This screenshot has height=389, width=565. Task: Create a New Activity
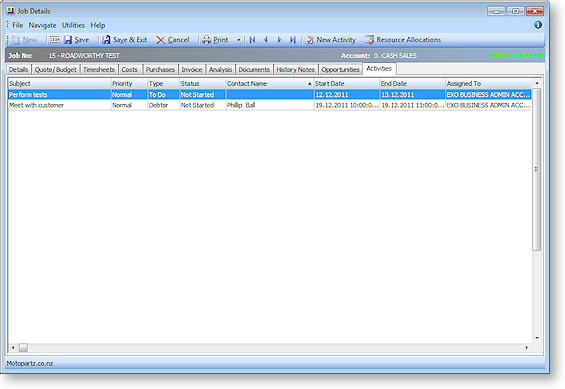coord(330,40)
